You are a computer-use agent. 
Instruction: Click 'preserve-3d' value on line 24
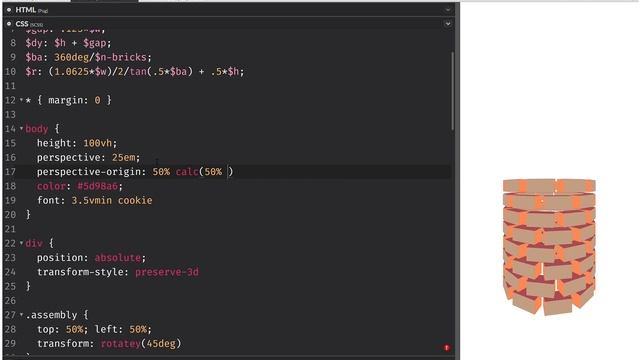point(167,272)
